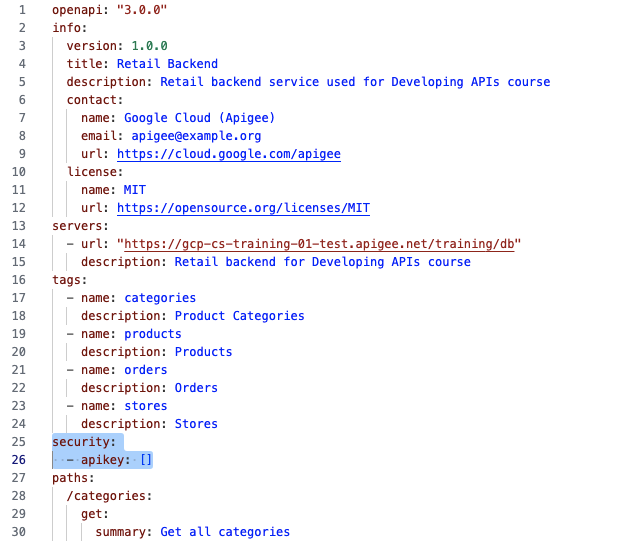
Task: Click the tag name orders
Action: tap(145, 370)
